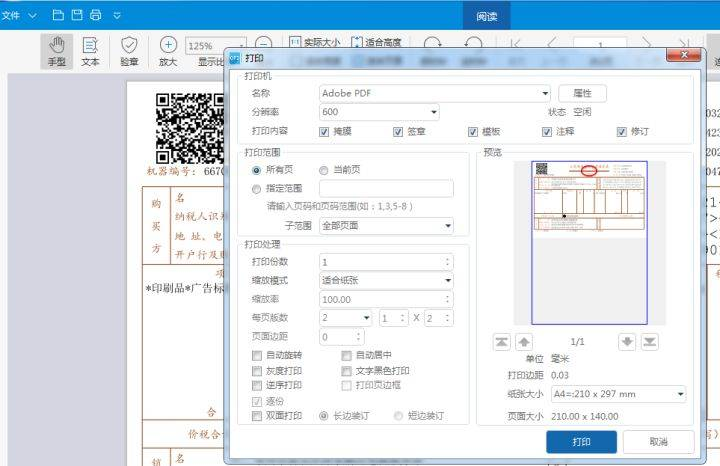Viewport: 720px width, 466px height.
Task: Enable the 文字黑色打印 checkbox
Action: coord(347,371)
